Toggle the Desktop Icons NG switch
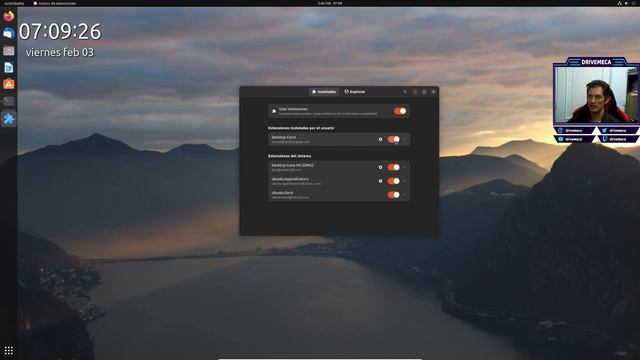640x360 pixels. [x=393, y=167]
